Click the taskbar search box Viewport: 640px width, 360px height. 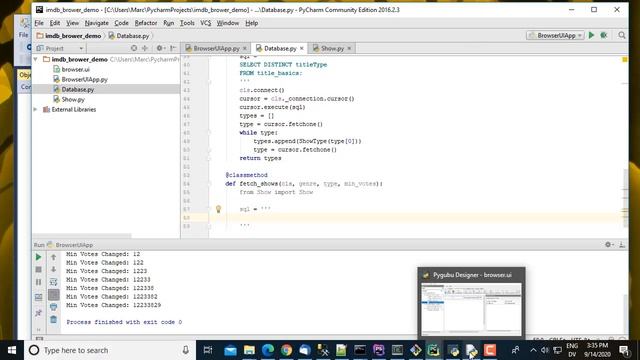pos(110,350)
